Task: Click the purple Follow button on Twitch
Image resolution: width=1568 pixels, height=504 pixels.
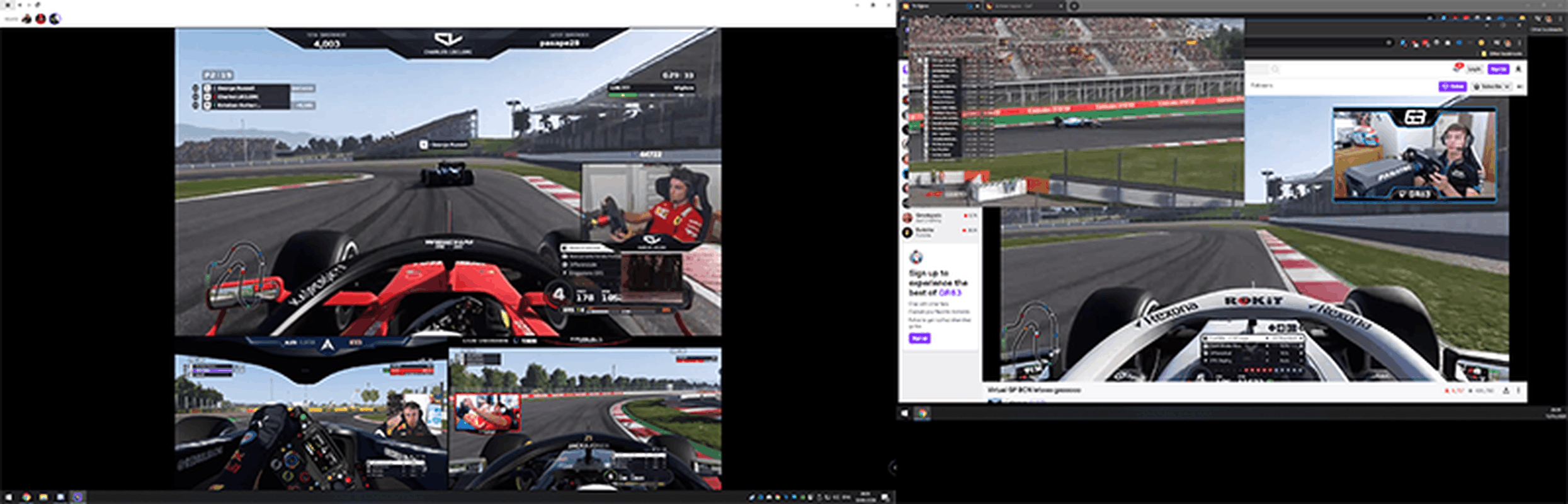Action: click(x=1452, y=86)
